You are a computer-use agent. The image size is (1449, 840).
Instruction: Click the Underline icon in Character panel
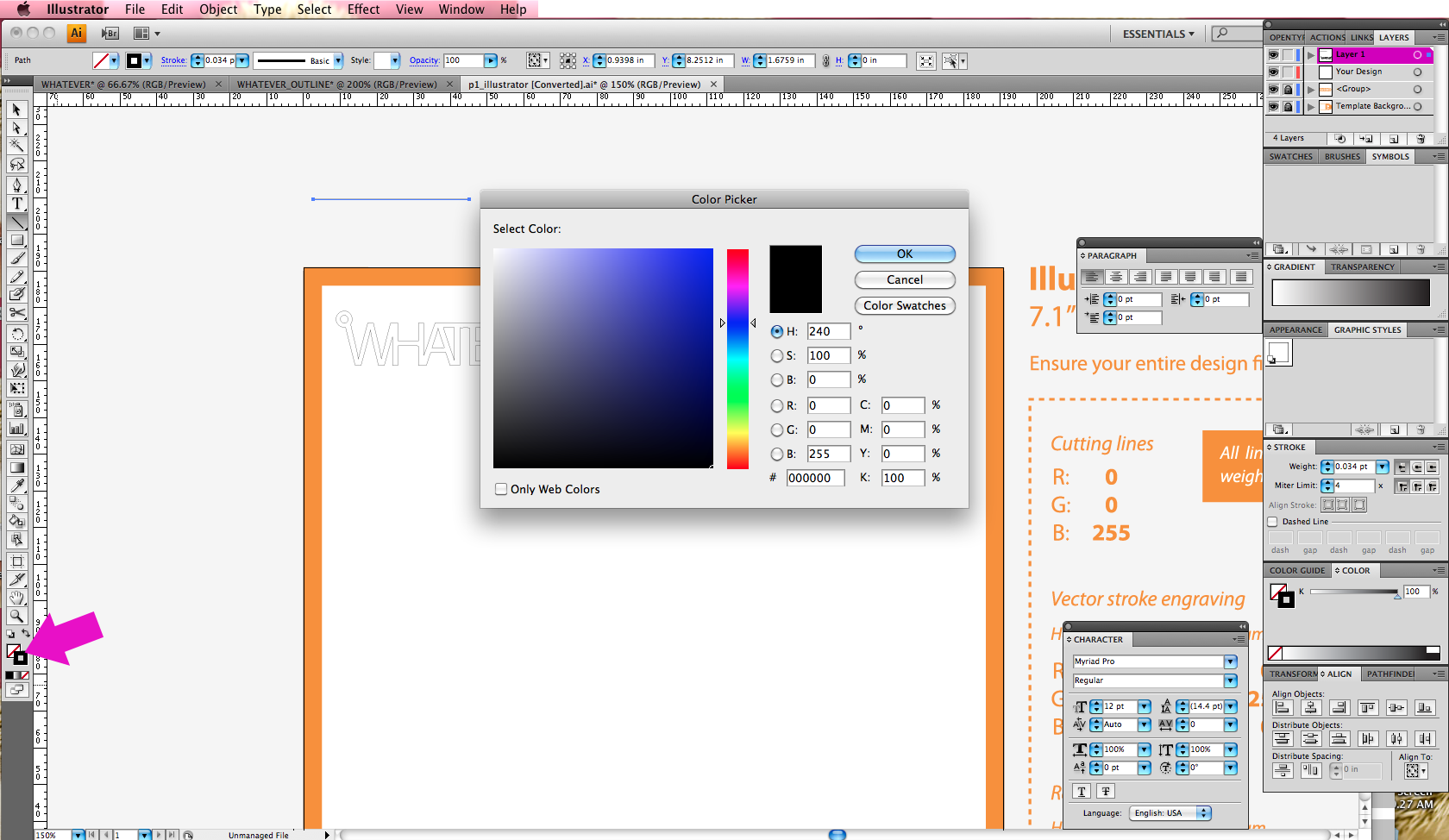1082,791
